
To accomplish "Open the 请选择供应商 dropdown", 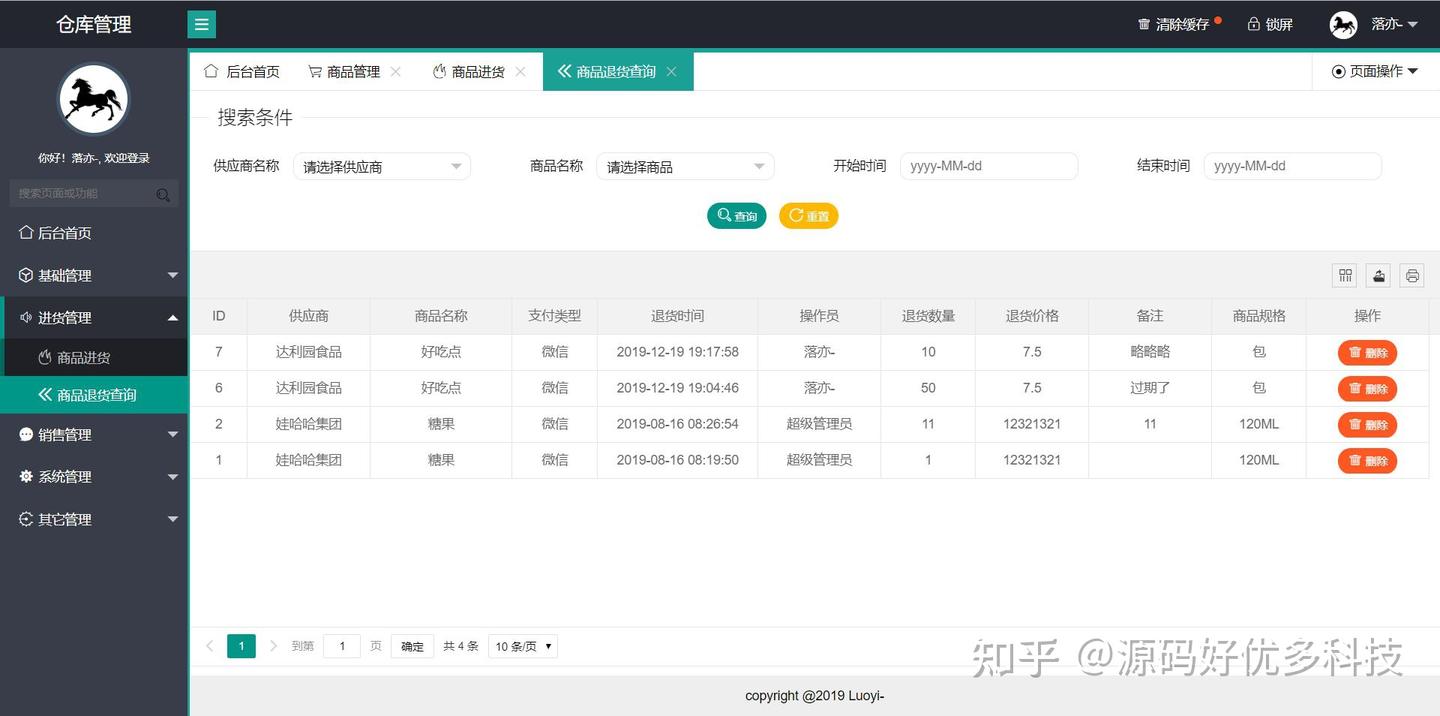I will tap(381, 166).
